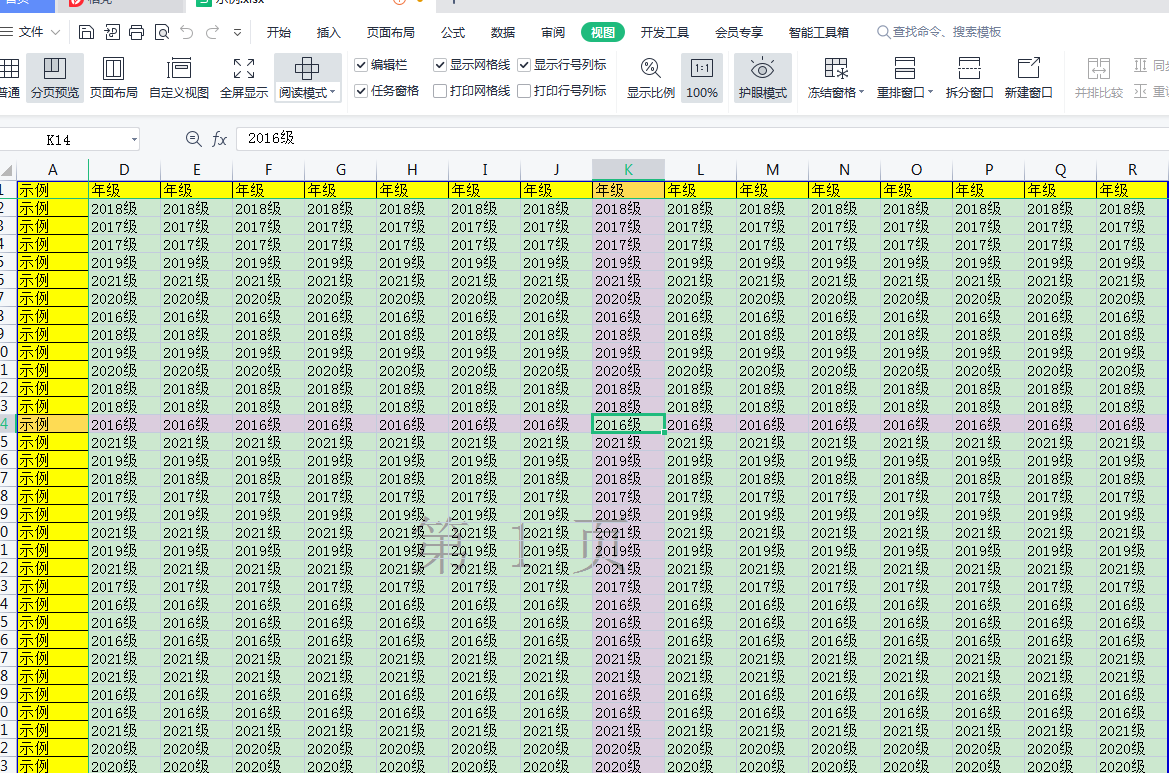The height and width of the screenshot is (773, 1169).
Task: Open 显示比例 zoom dialog
Action: tap(651, 78)
